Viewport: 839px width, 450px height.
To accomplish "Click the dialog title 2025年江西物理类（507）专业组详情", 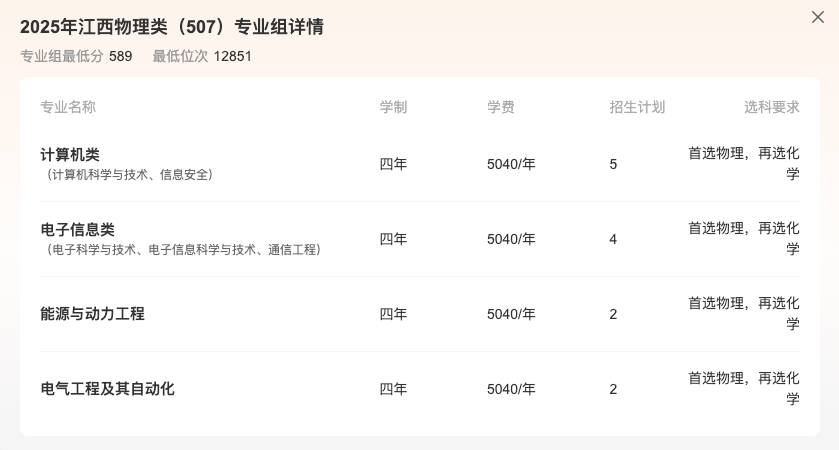I will 172,27.
